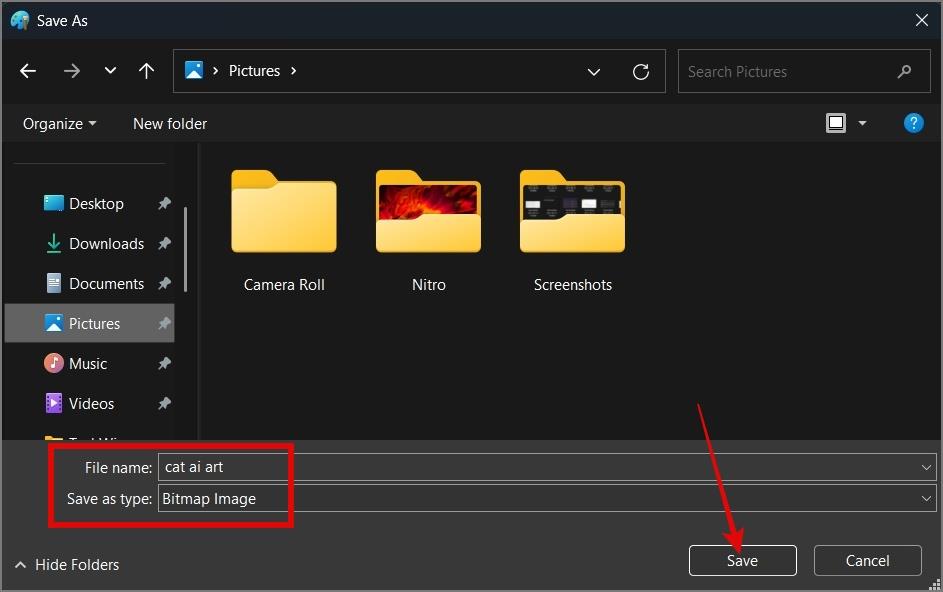943x592 pixels.
Task: Select the Nitro folder
Action: [x=428, y=232]
